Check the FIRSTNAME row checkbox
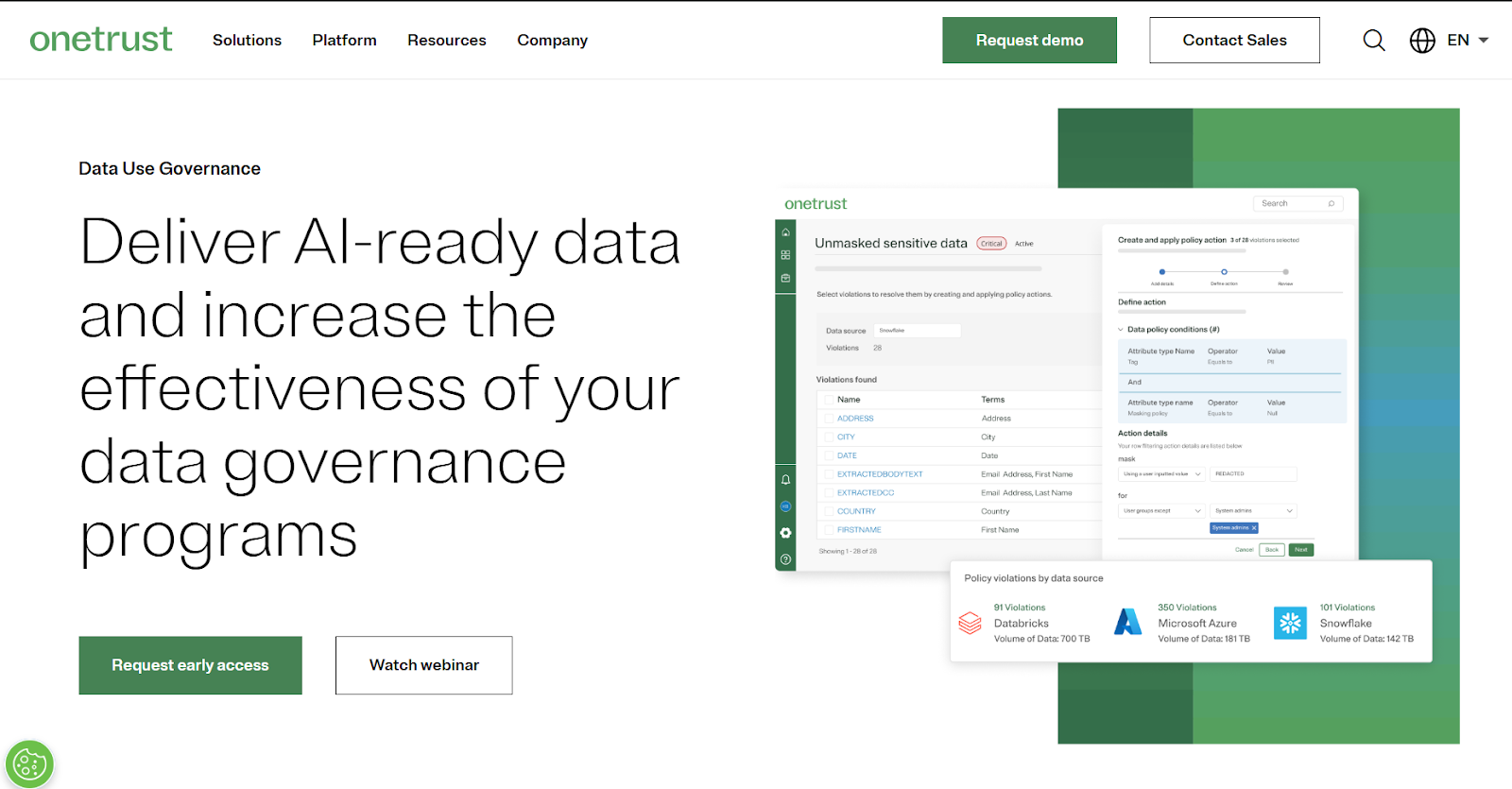 coord(829,530)
